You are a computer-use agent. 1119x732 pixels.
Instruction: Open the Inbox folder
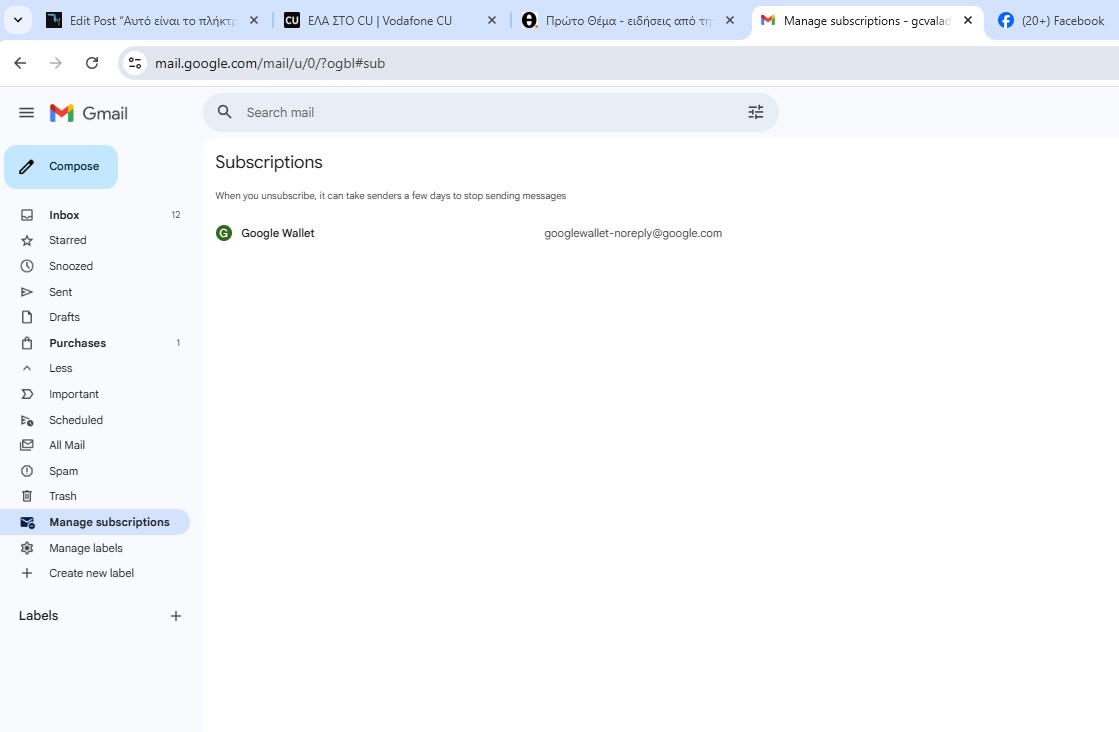coord(64,215)
